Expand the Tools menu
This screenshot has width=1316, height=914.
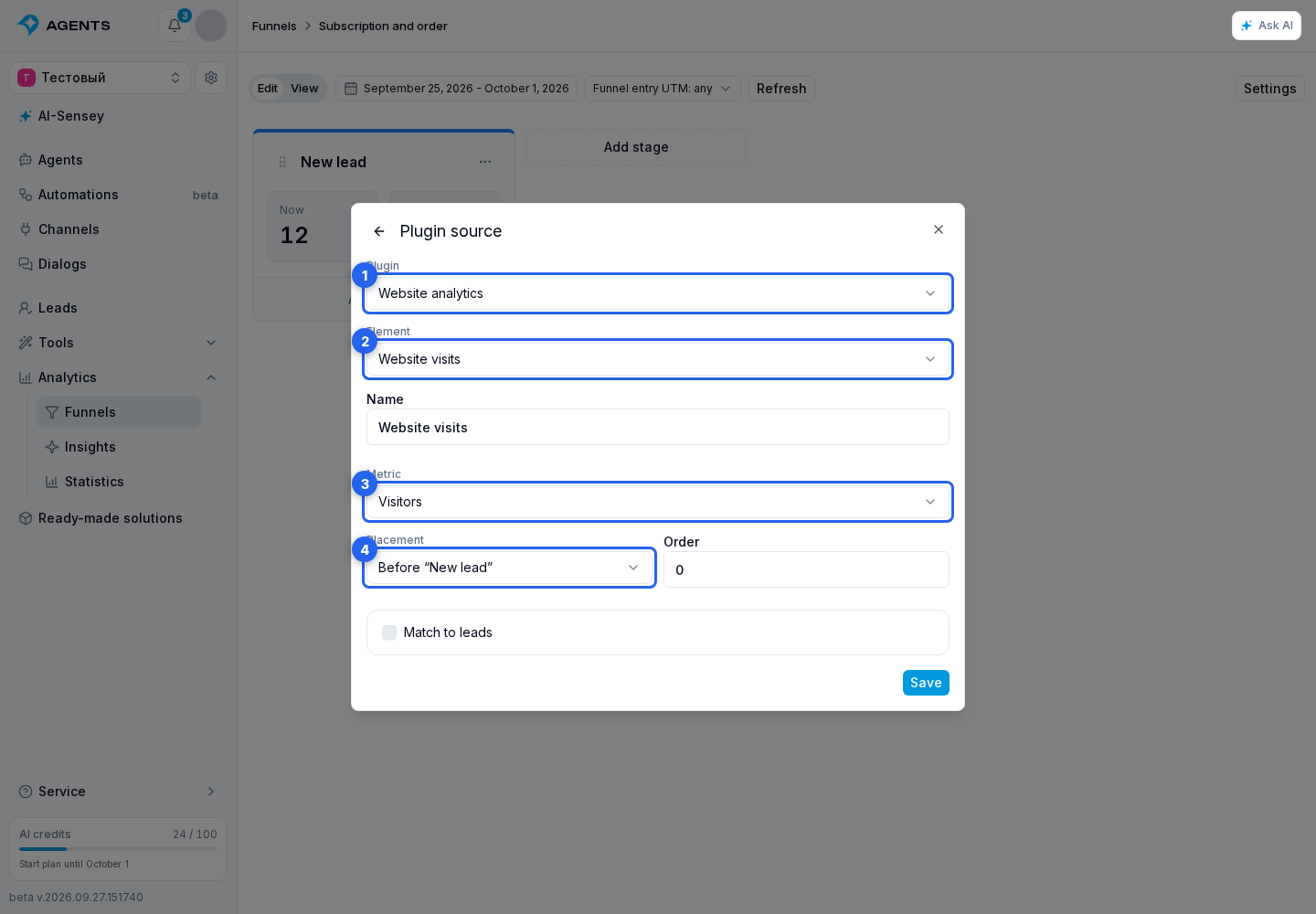119,343
